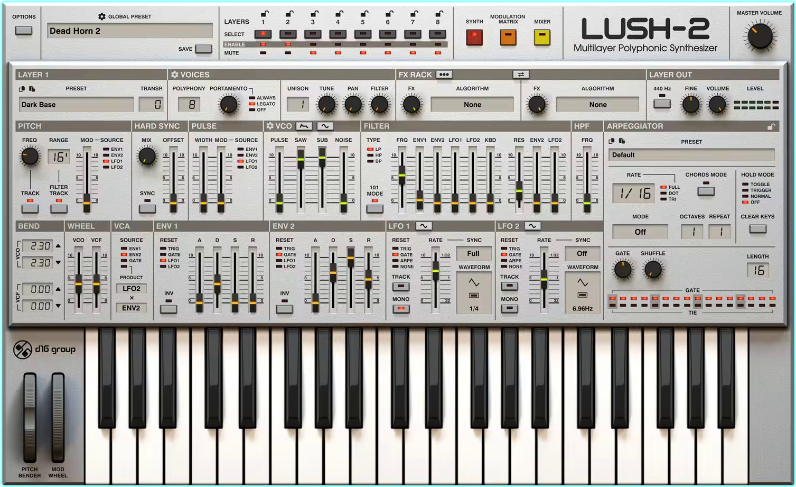Click Bend VCF down arrow
Viewport: 796px width, 487px height.
[58, 306]
